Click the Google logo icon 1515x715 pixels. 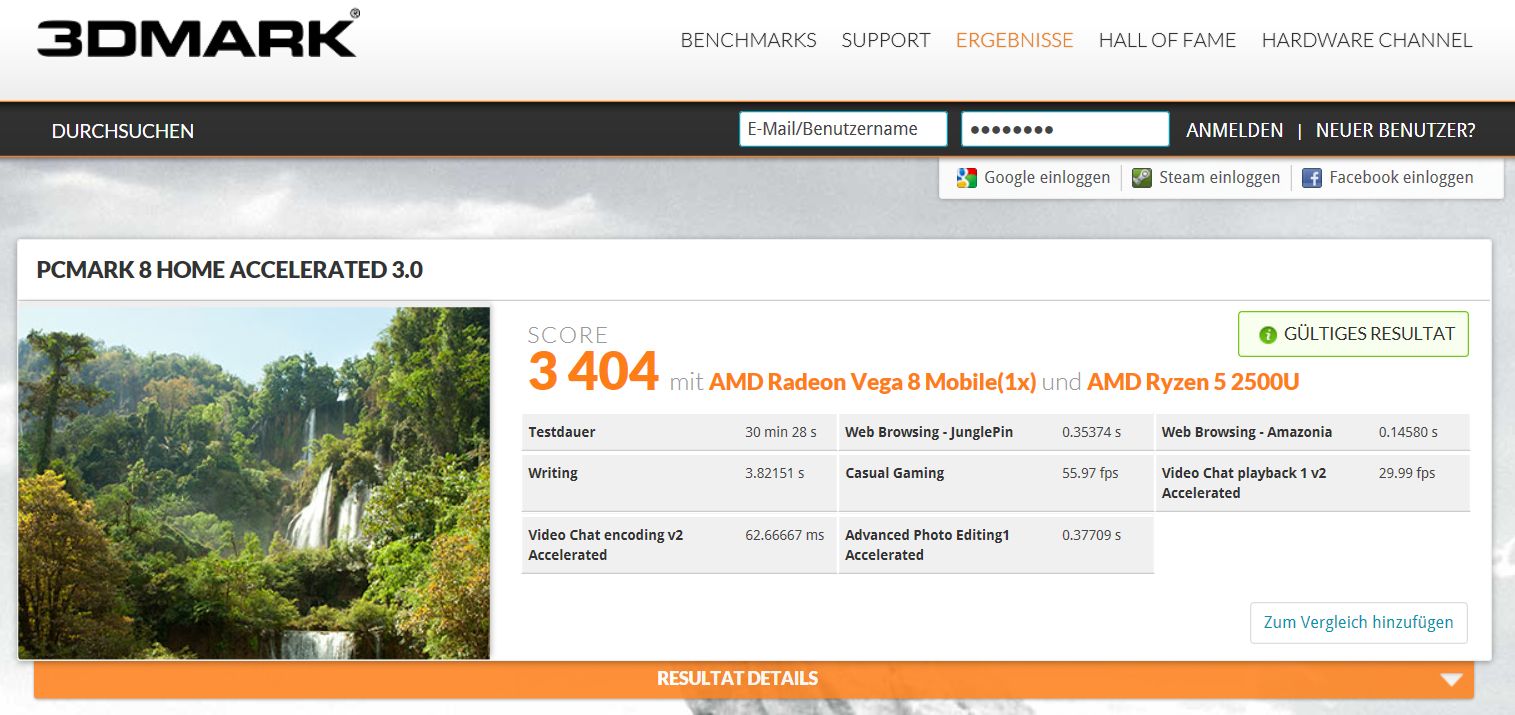pos(966,178)
